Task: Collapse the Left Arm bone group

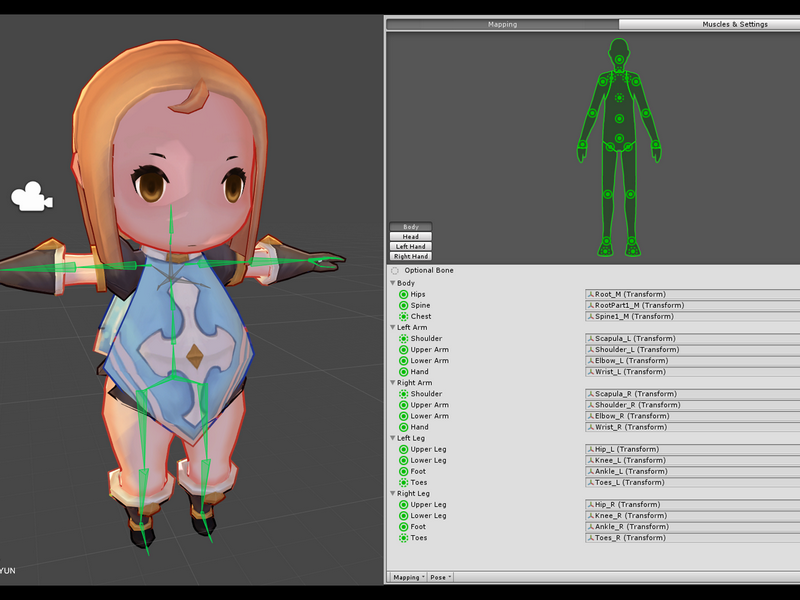Action: (393, 327)
